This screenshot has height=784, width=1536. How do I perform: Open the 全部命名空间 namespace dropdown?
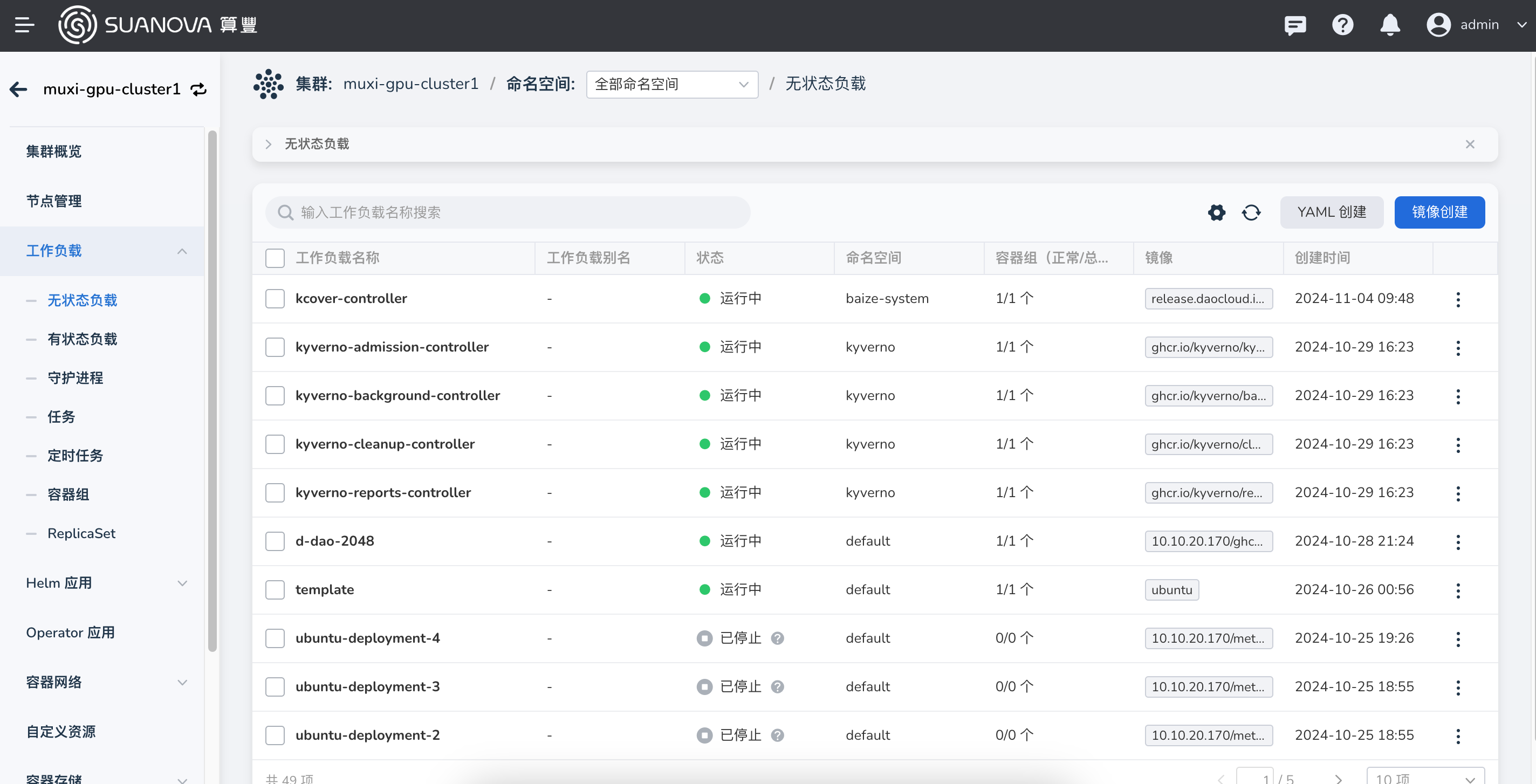[x=672, y=85]
